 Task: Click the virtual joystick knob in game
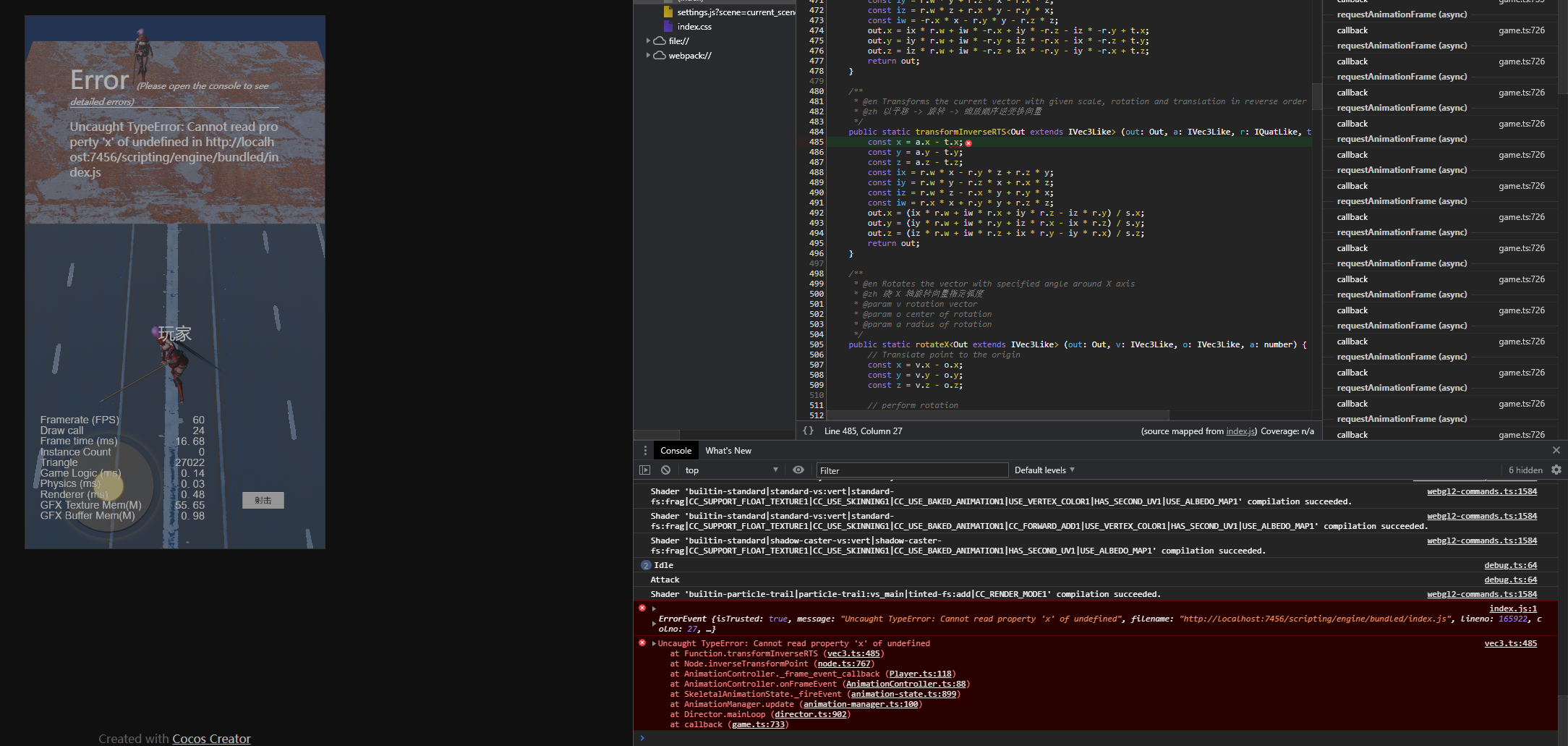click(x=107, y=486)
